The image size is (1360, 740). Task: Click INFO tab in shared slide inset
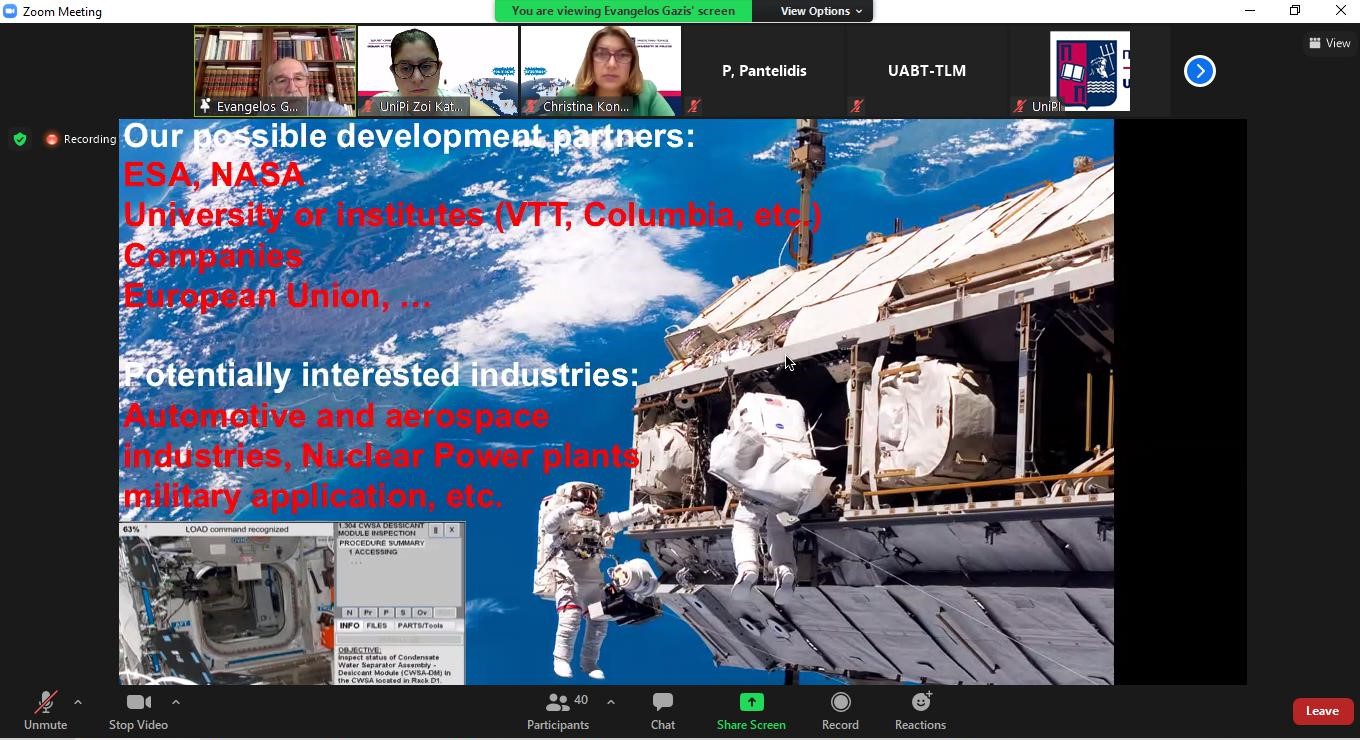349,626
